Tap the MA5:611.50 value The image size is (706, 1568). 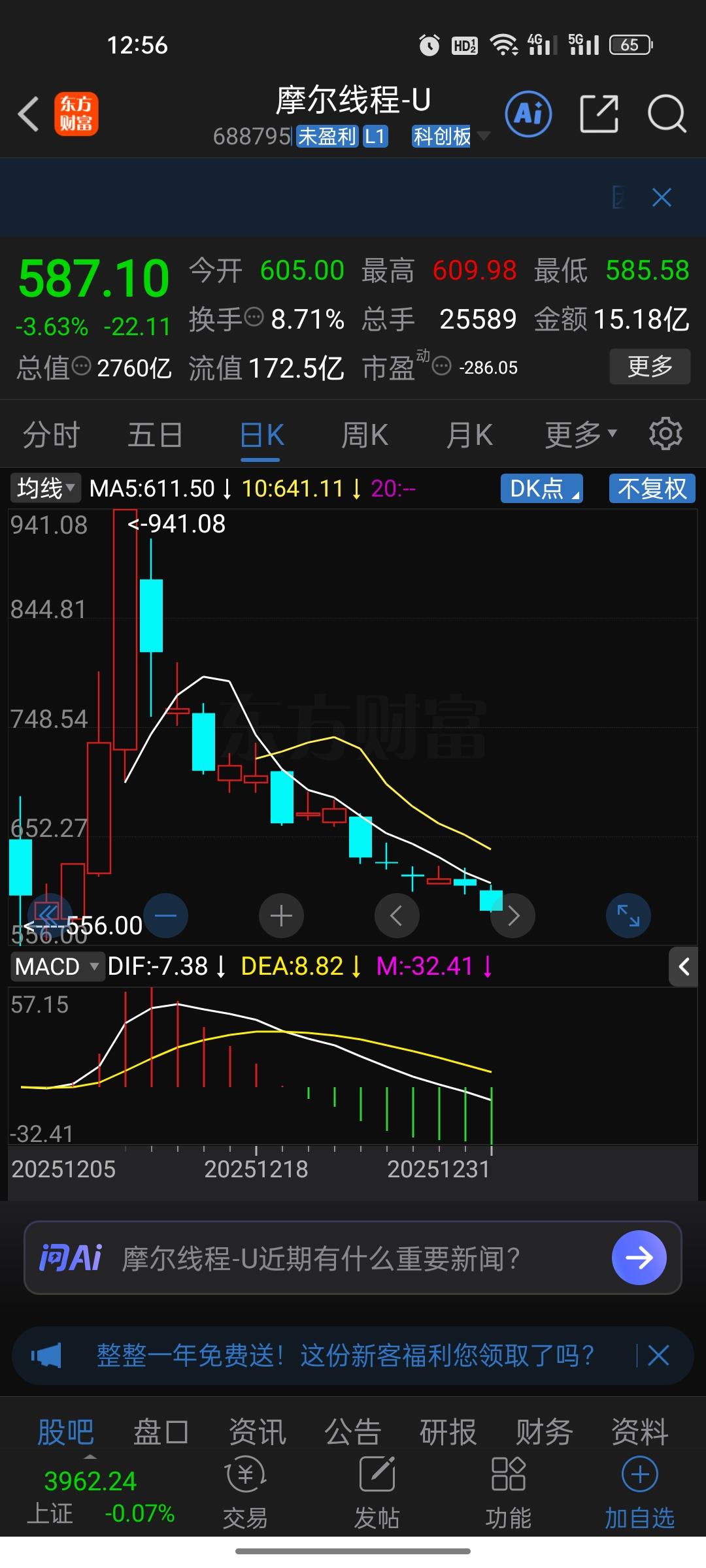coord(160,489)
